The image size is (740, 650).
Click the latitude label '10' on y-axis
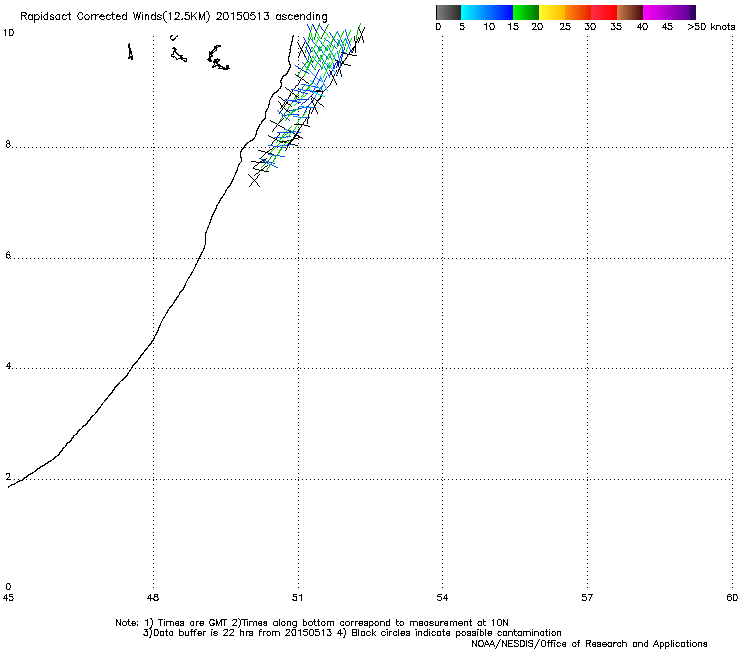click(x=8, y=33)
